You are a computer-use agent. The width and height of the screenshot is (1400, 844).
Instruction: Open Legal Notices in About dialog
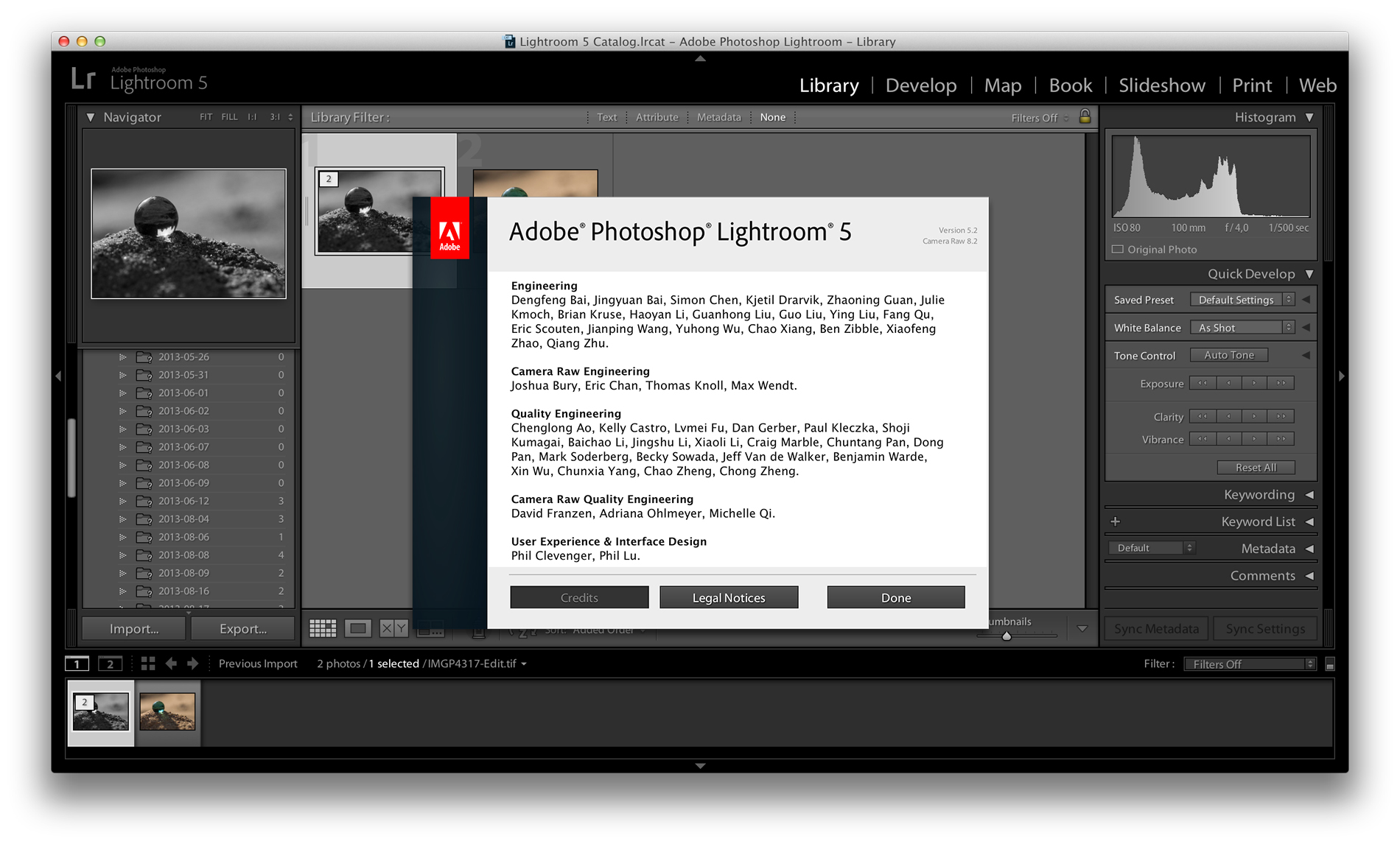pyautogui.click(x=729, y=597)
